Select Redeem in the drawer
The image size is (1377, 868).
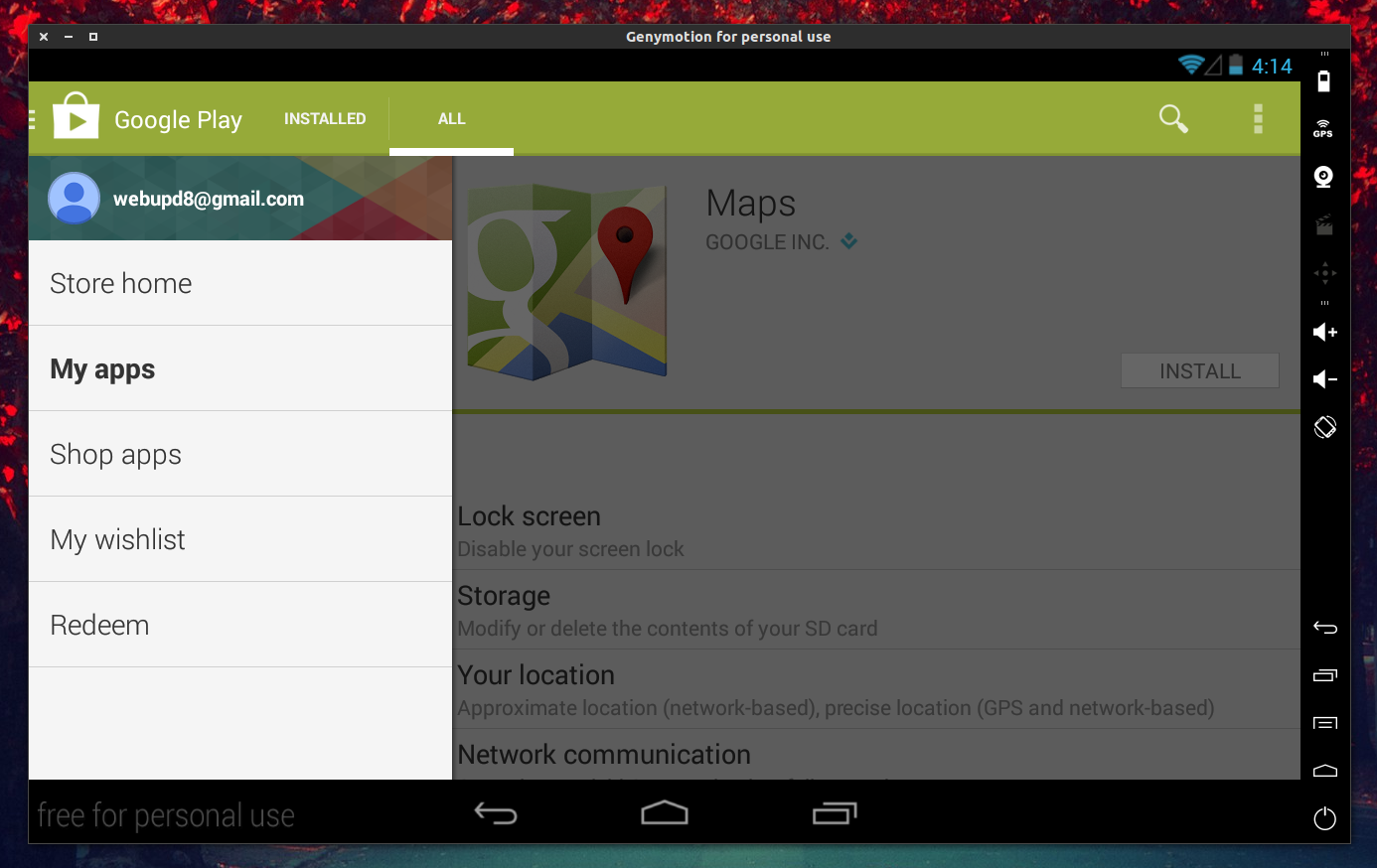[240, 625]
